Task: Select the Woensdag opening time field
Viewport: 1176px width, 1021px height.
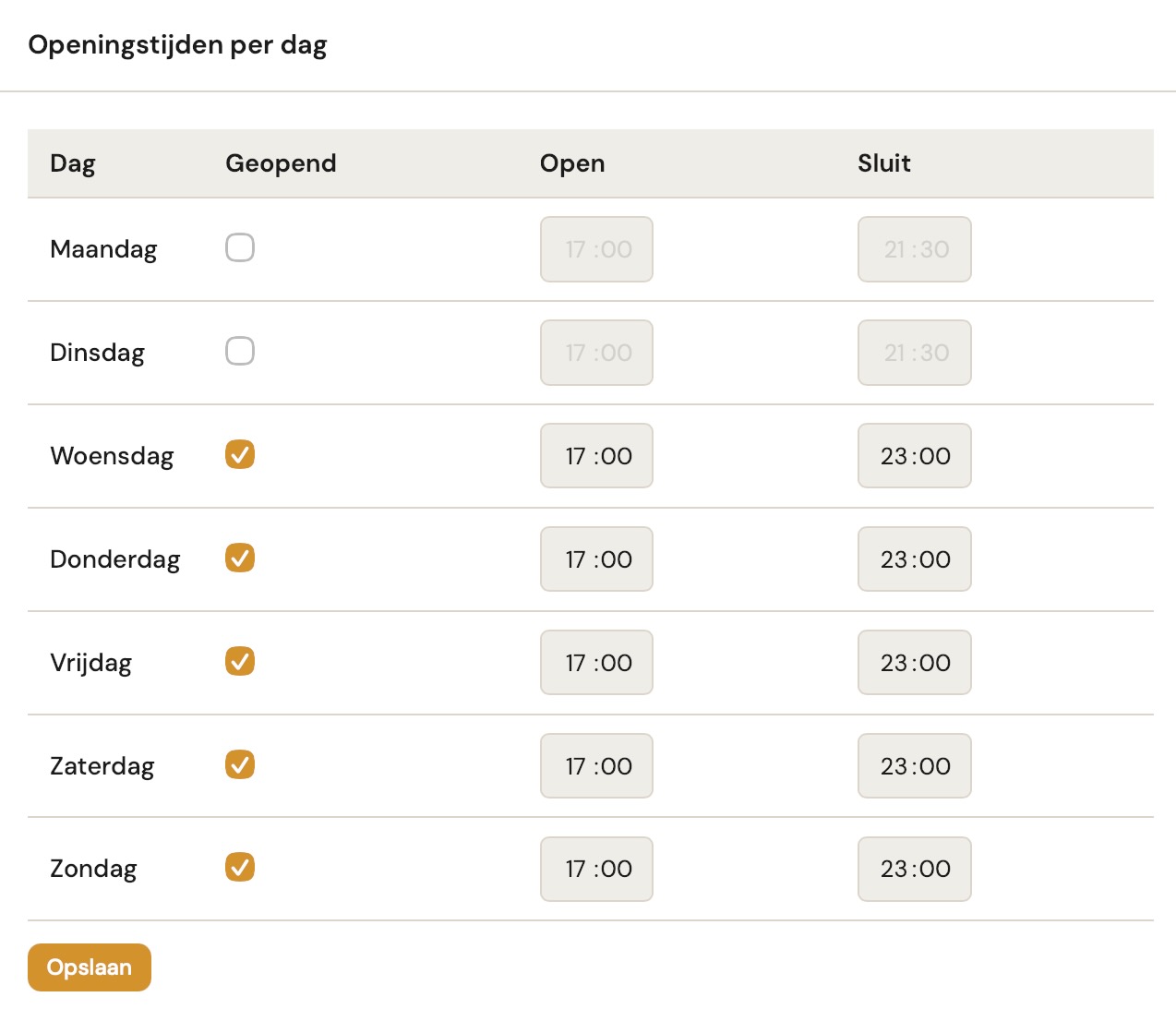Action: 596,455
